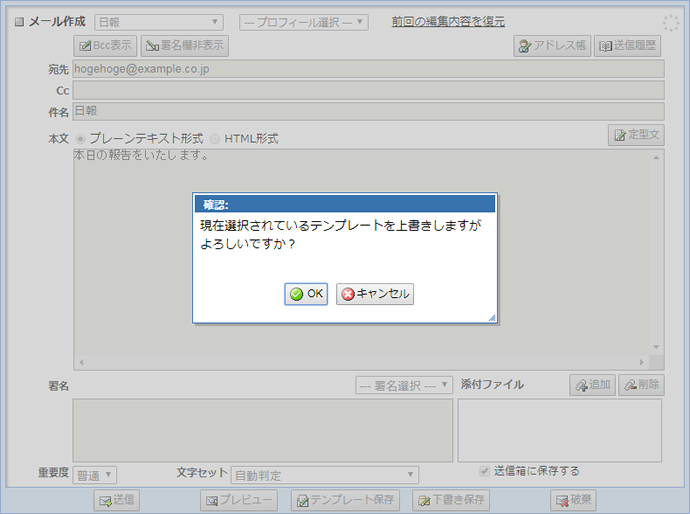This screenshot has height=514, width=690.
Task: Click the プレビュー icon
Action: click(x=212, y=501)
